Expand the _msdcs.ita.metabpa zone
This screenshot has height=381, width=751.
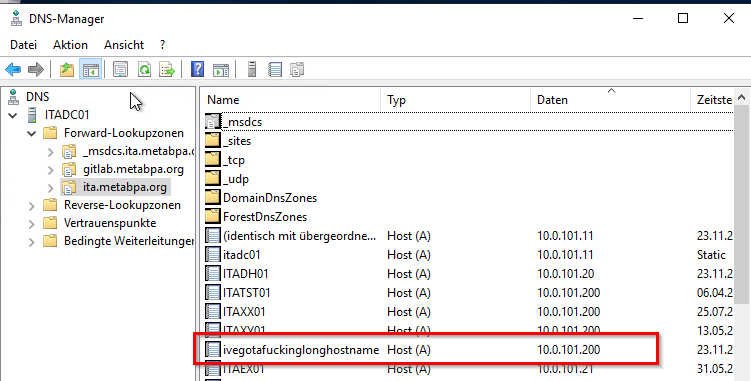click(x=50, y=152)
